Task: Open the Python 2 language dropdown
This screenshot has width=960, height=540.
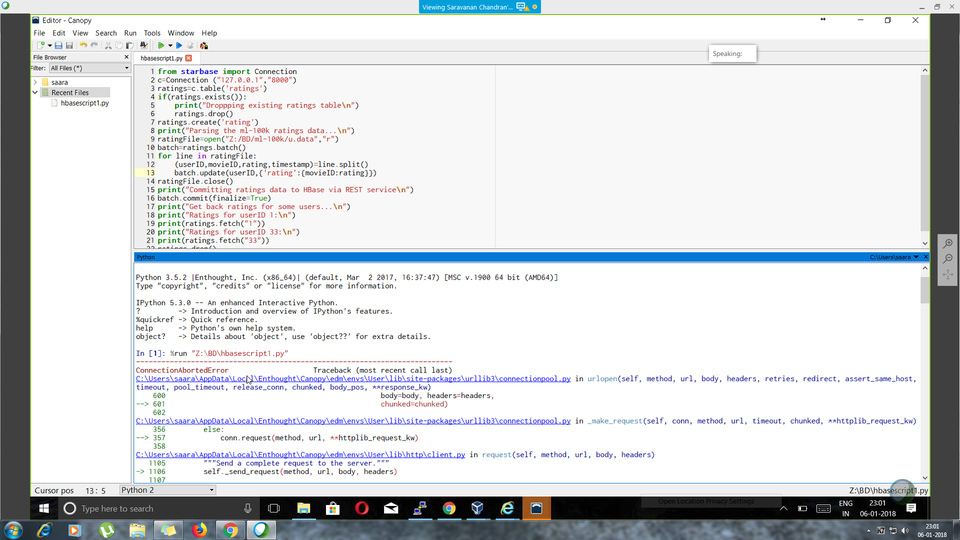Action: [x=166, y=490]
